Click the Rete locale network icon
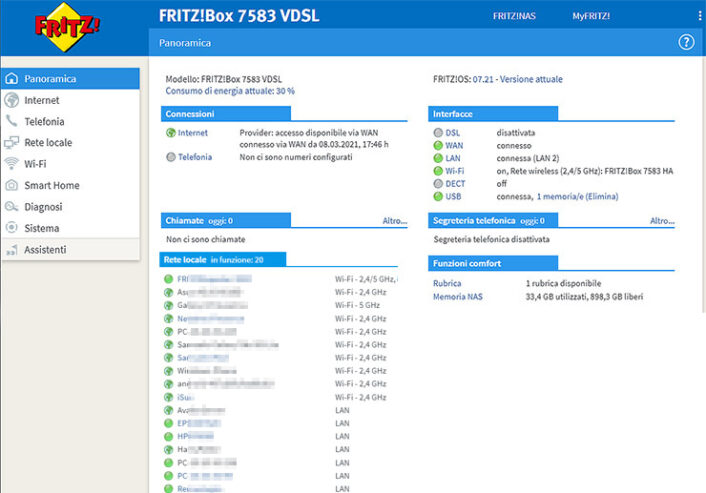The height and width of the screenshot is (493, 706). [x=11, y=143]
